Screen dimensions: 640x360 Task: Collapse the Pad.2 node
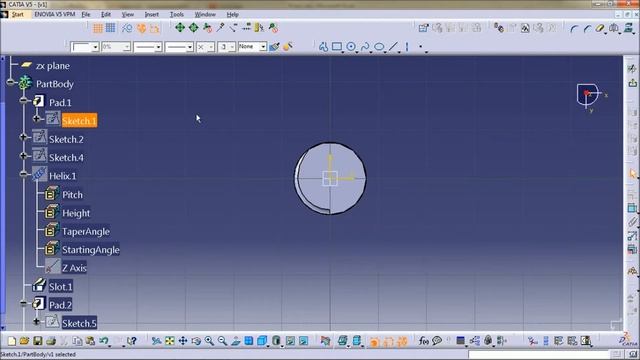pyautogui.click(x=24, y=303)
